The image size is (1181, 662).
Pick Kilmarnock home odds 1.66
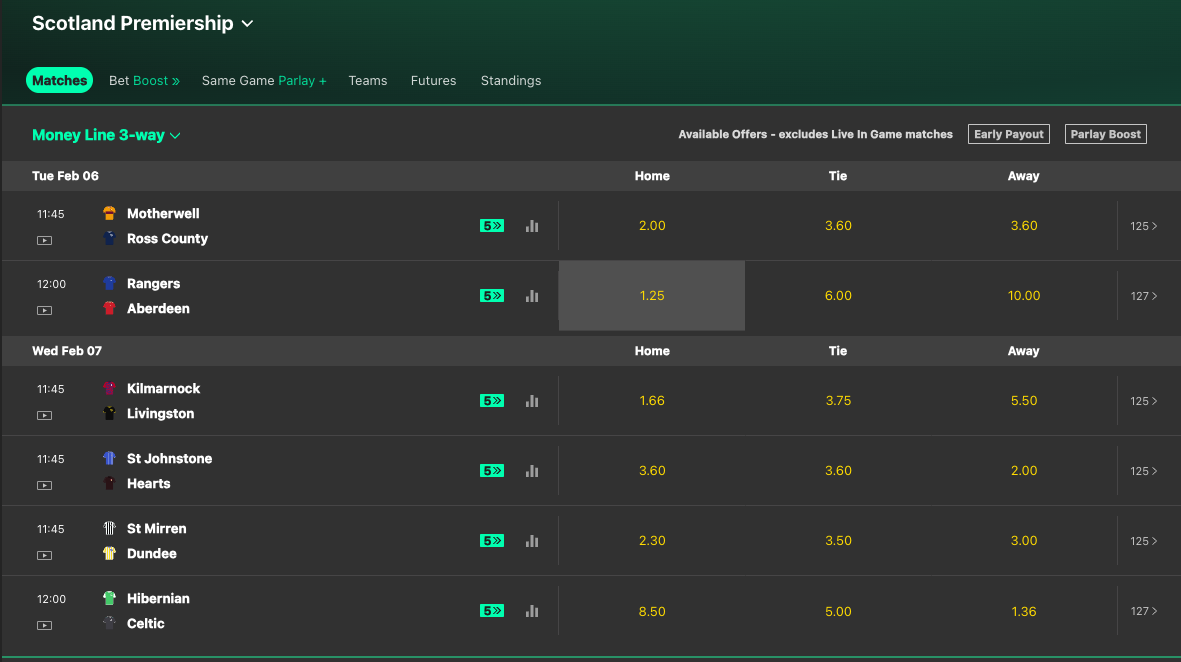[652, 401]
